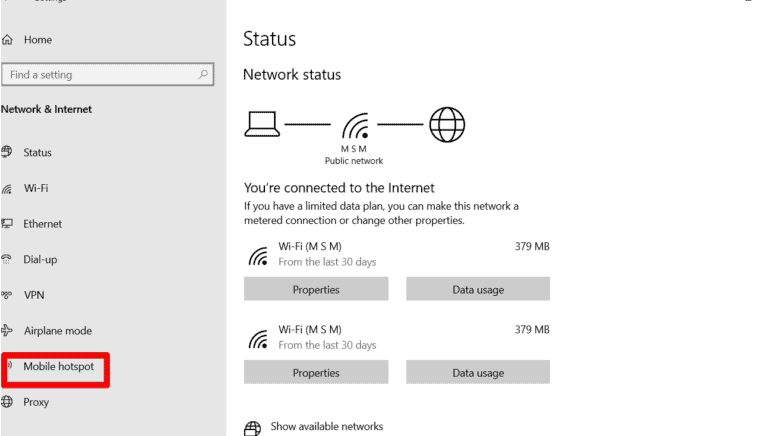The image size is (768, 436).
Task: Click the first Wi-Fi Properties button
Action: (316, 290)
